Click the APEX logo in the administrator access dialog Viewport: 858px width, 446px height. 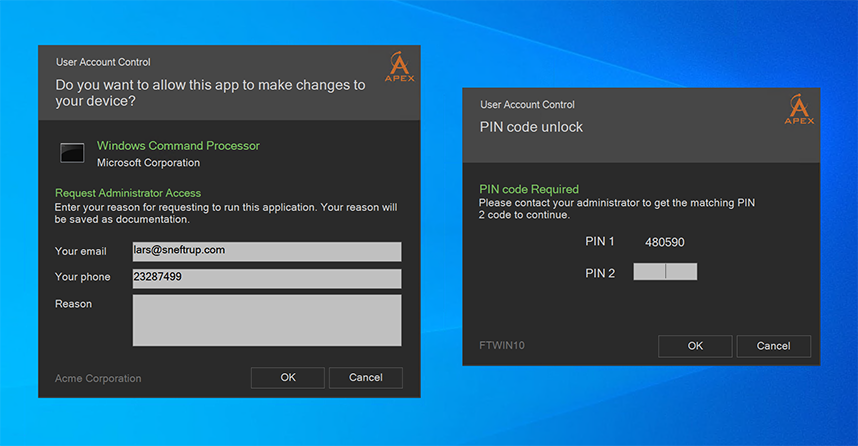coord(399,67)
